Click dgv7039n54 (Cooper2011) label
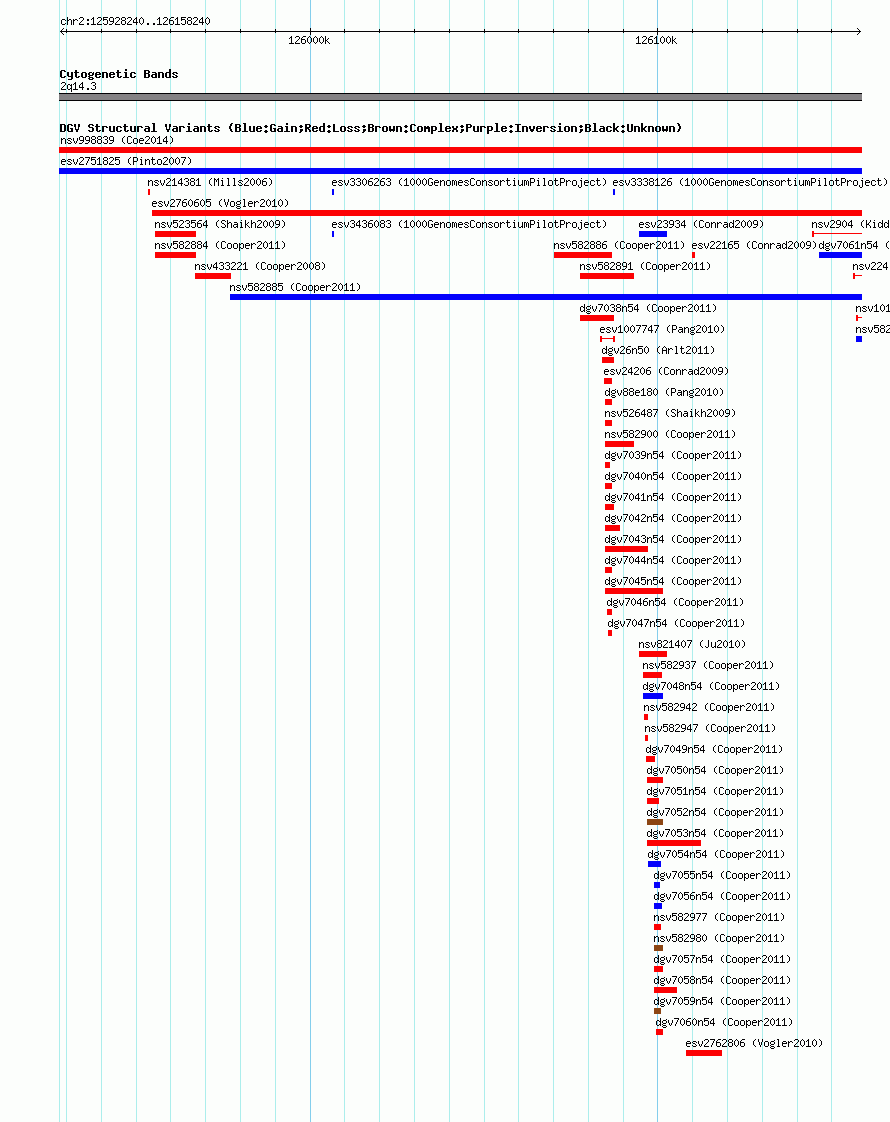This screenshot has height=1122, width=890. pyautogui.click(x=673, y=455)
